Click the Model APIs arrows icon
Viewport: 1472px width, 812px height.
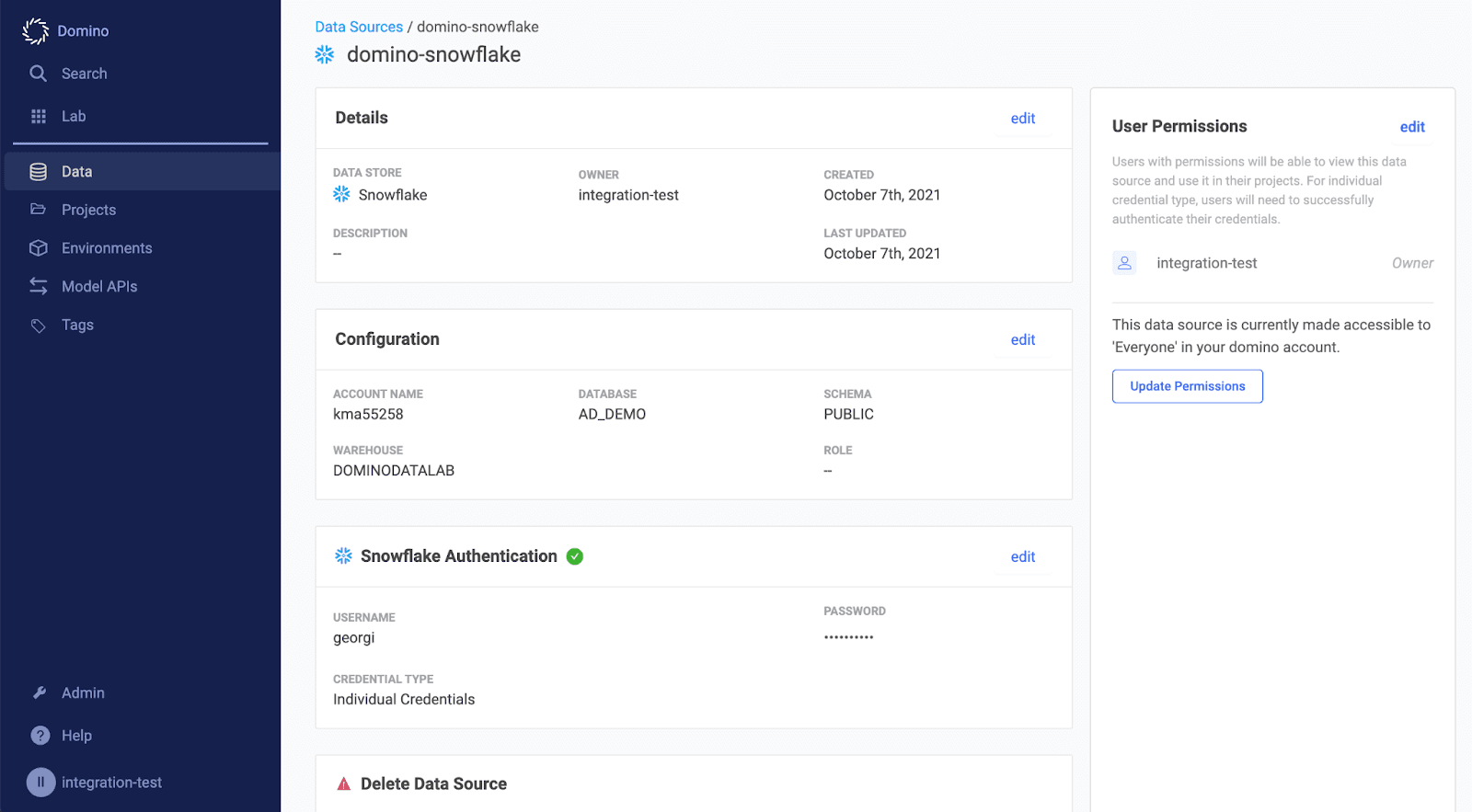(x=38, y=286)
